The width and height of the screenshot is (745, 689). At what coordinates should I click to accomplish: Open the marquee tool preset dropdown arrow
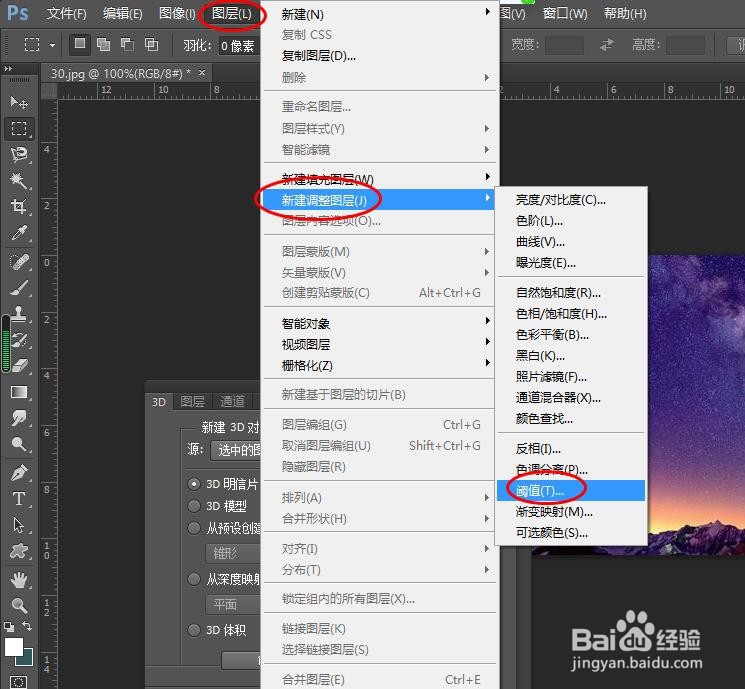[52, 46]
